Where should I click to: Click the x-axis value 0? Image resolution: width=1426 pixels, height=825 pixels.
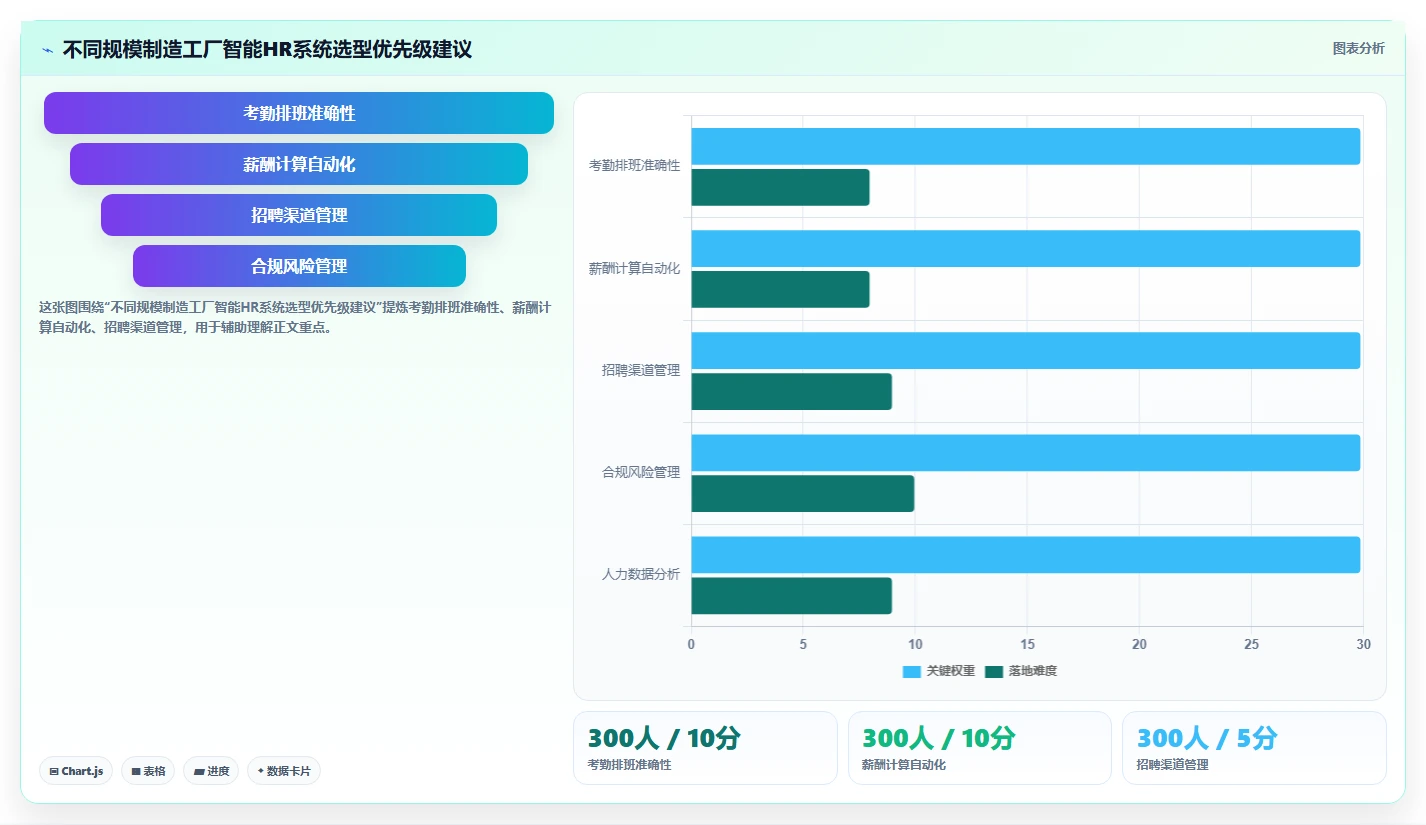(691, 644)
